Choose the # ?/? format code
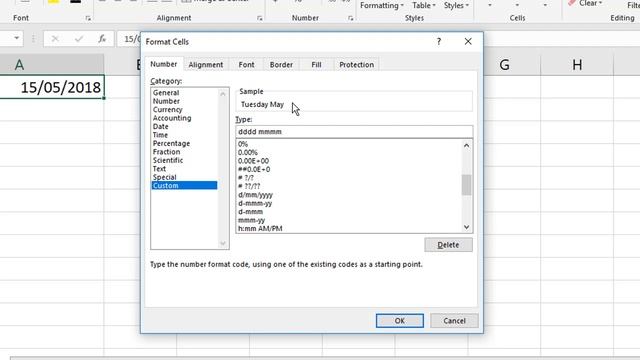640x360 pixels. (246, 178)
